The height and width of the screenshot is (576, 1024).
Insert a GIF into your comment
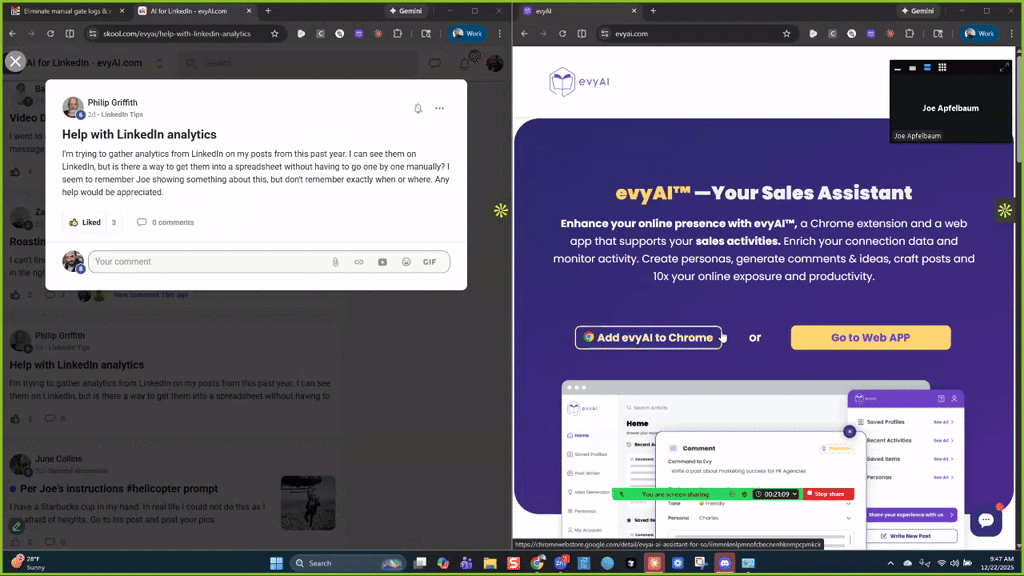click(430, 261)
